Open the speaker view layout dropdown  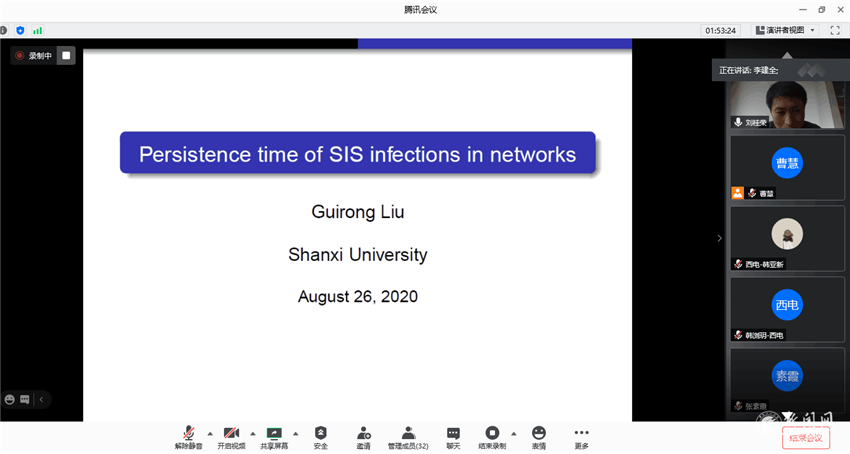pos(785,30)
